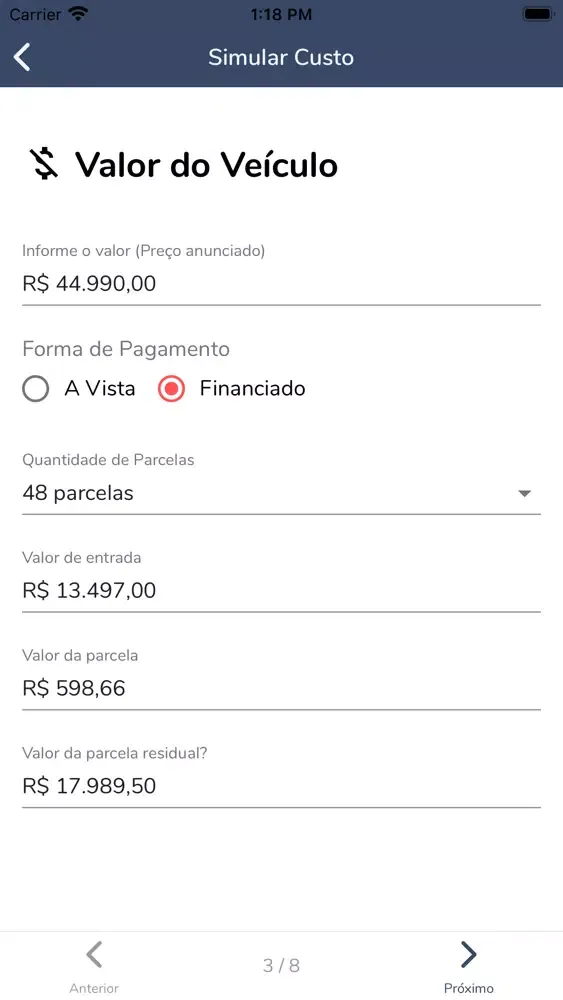Image resolution: width=563 pixels, height=1000 pixels.
Task: Select the A Vista radio button
Action: click(x=35, y=388)
